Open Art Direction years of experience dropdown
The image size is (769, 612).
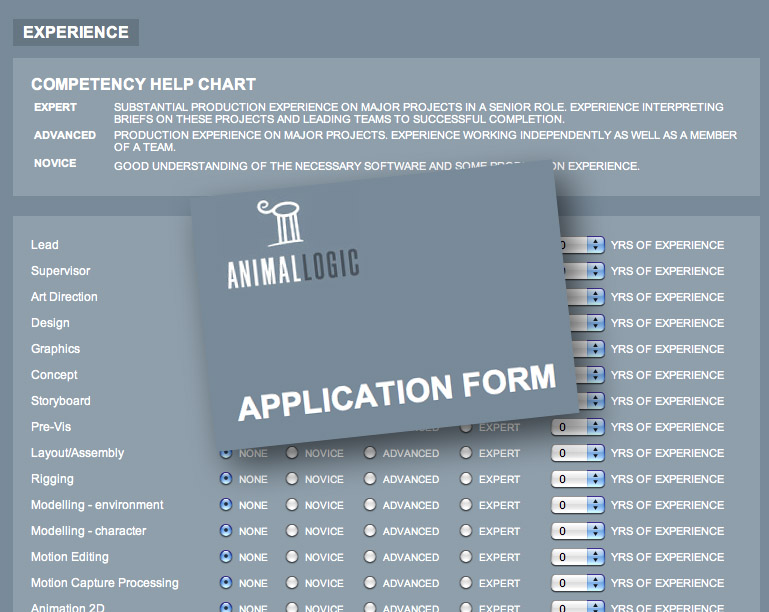pyautogui.click(x=585, y=297)
